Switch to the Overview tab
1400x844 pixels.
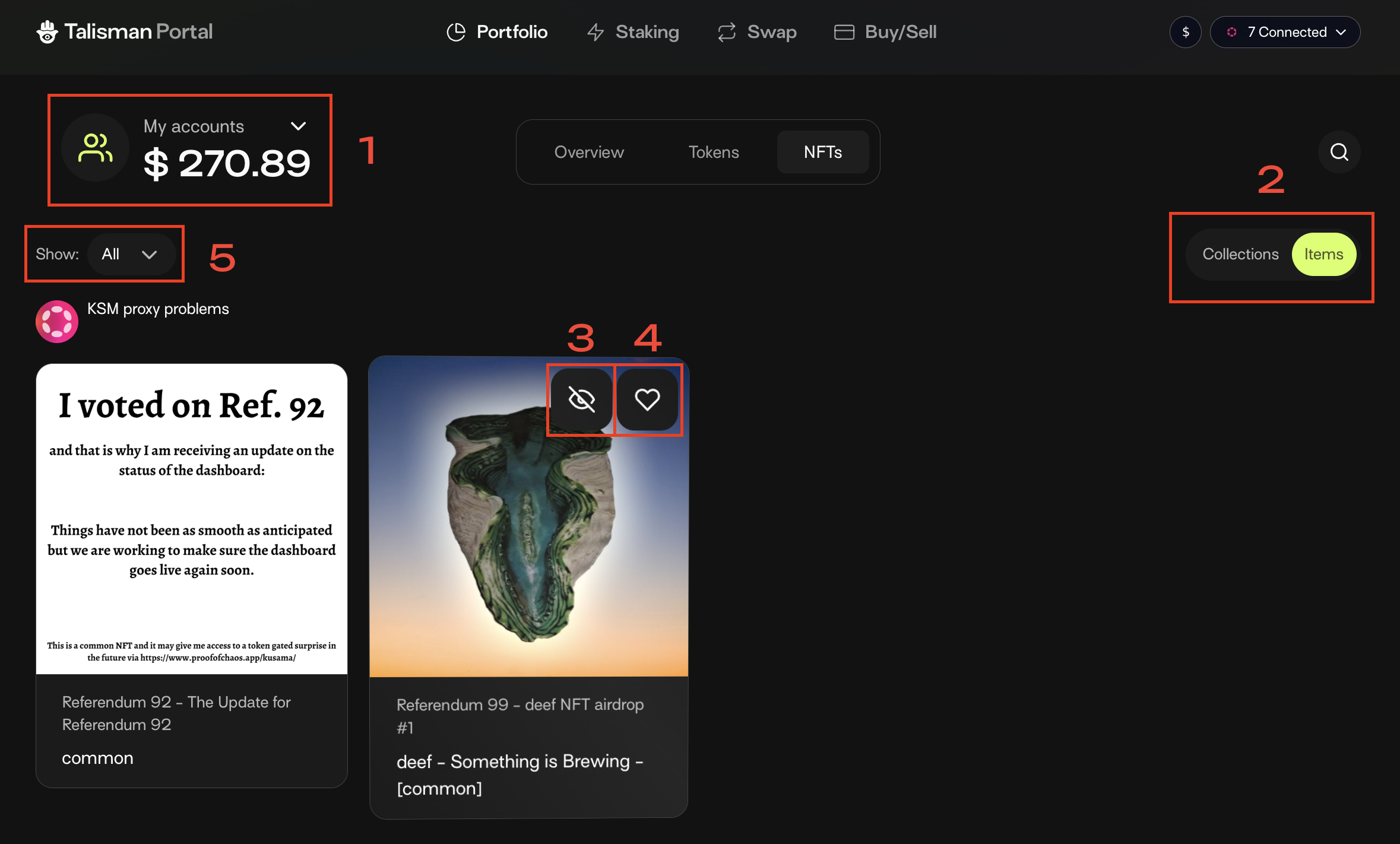[588, 152]
